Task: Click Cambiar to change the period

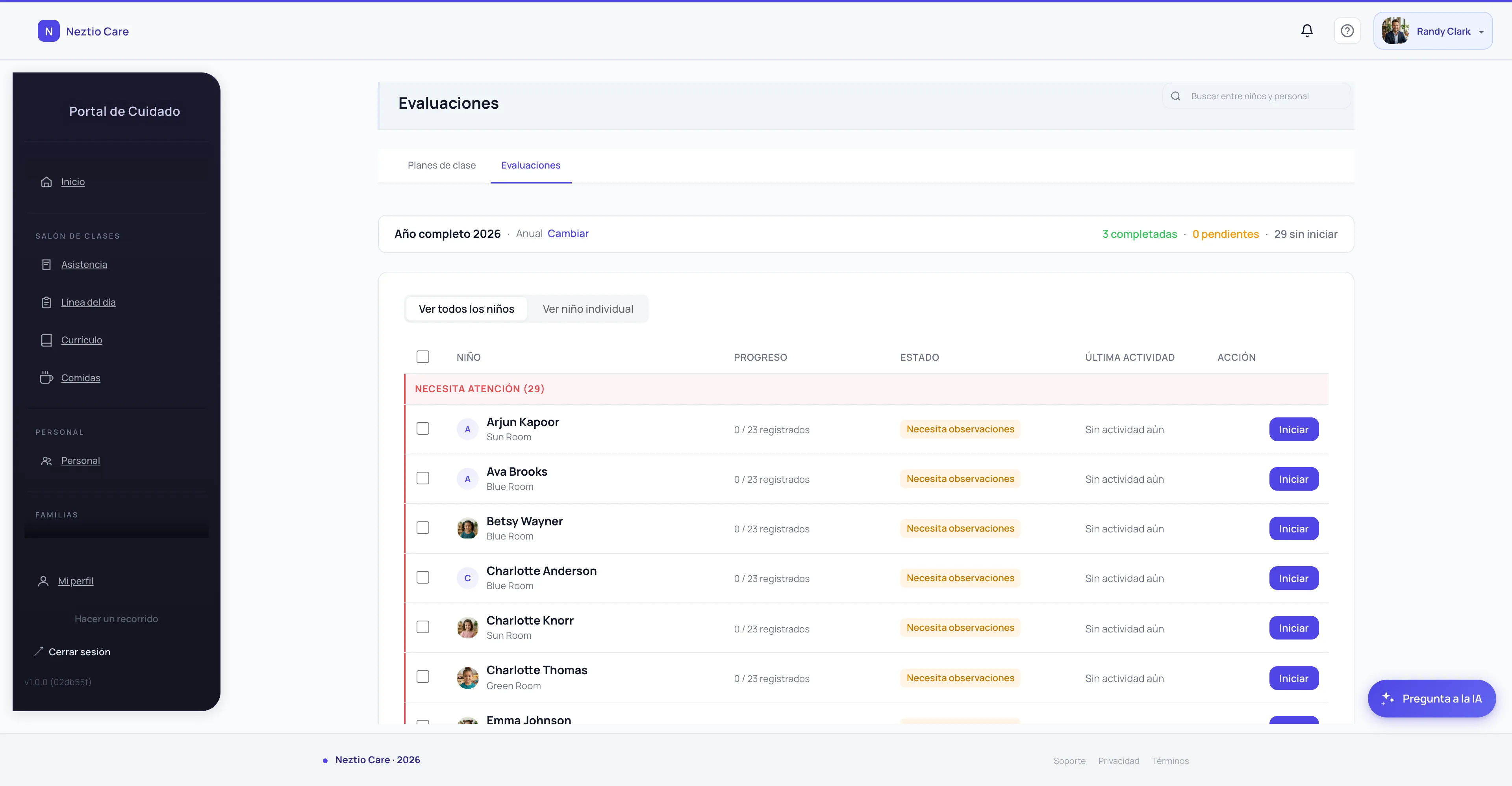Action: 567,234
